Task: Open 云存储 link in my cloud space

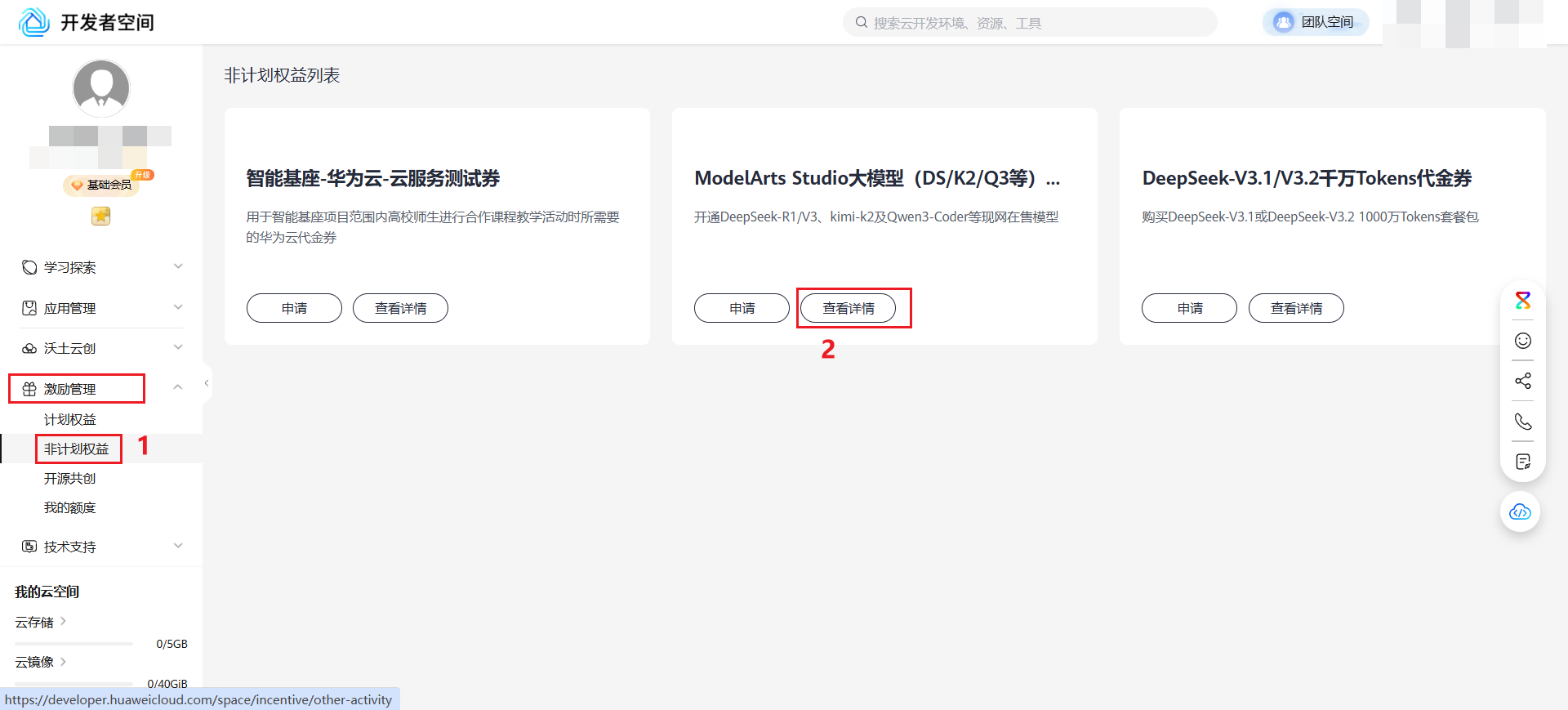Action: click(x=40, y=622)
